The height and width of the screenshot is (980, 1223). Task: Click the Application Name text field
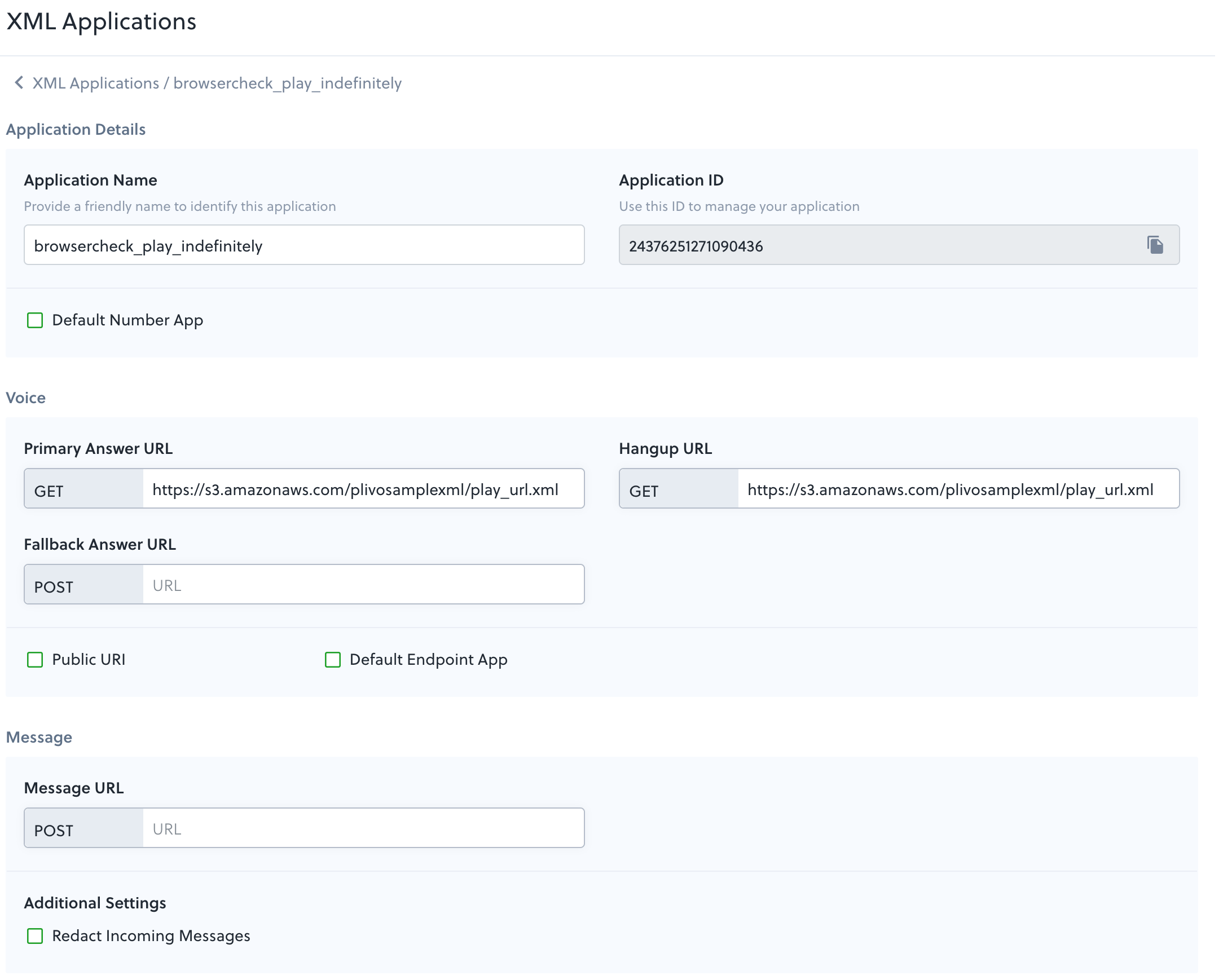[x=304, y=245]
